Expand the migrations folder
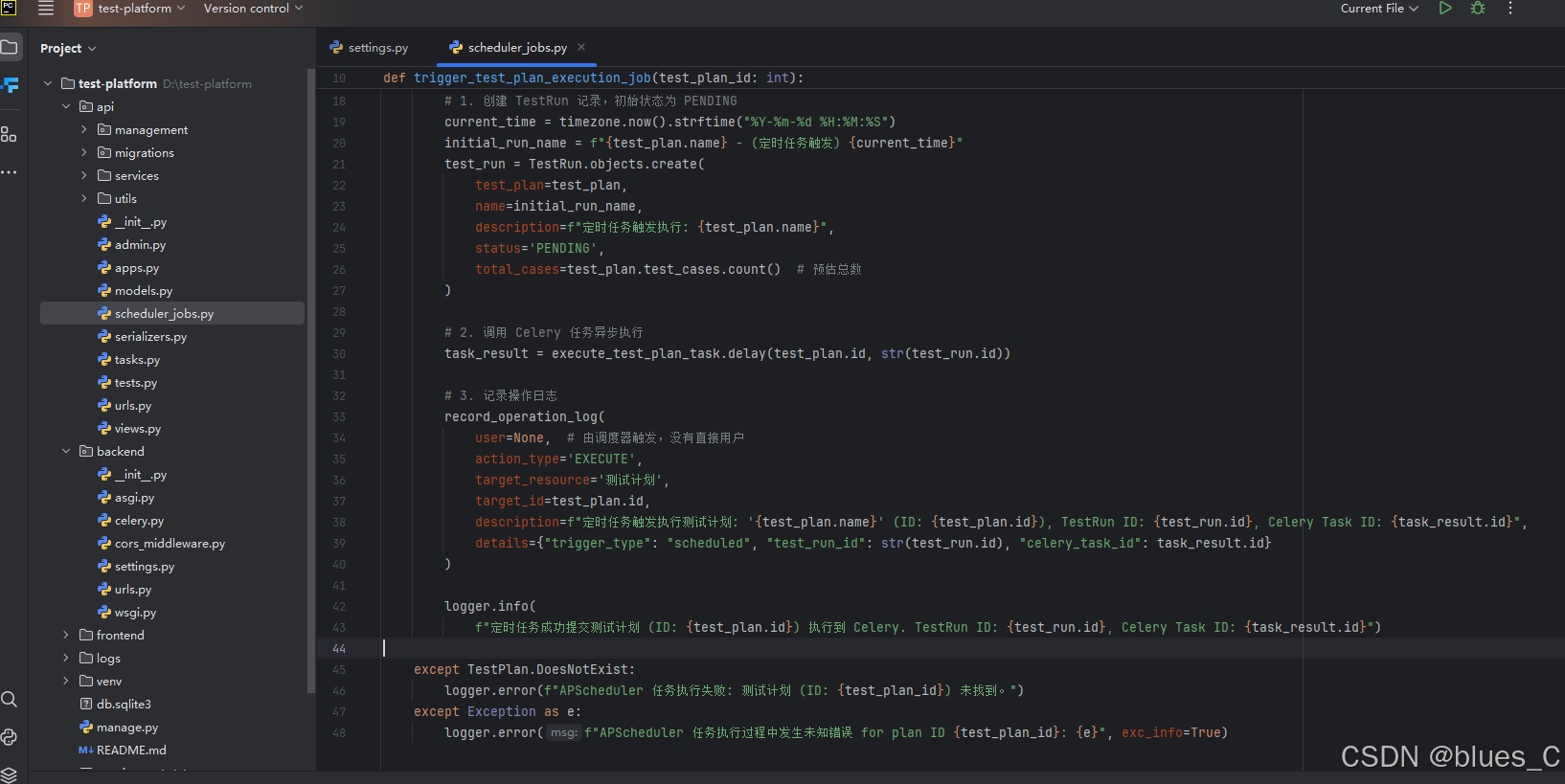Image resolution: width=1565 pixels, height=784 pixels. (x=84, y=152)
